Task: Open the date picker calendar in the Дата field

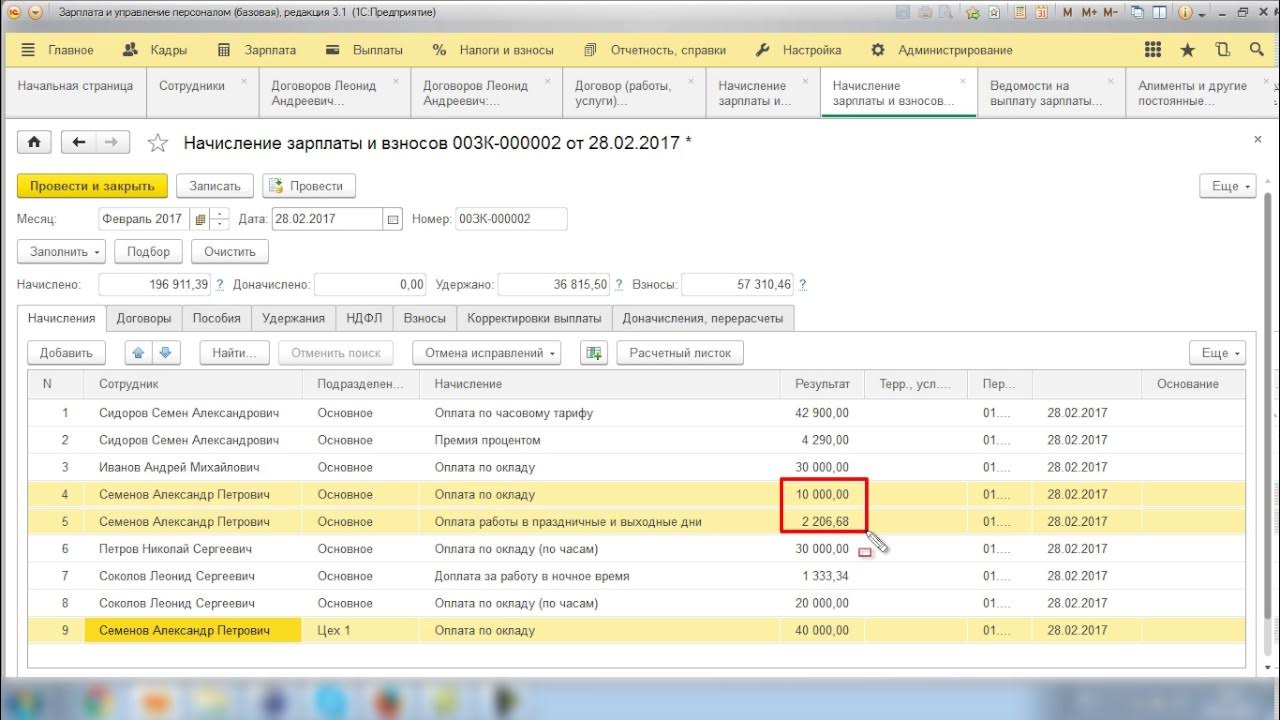Action: (x=393, y=219)
